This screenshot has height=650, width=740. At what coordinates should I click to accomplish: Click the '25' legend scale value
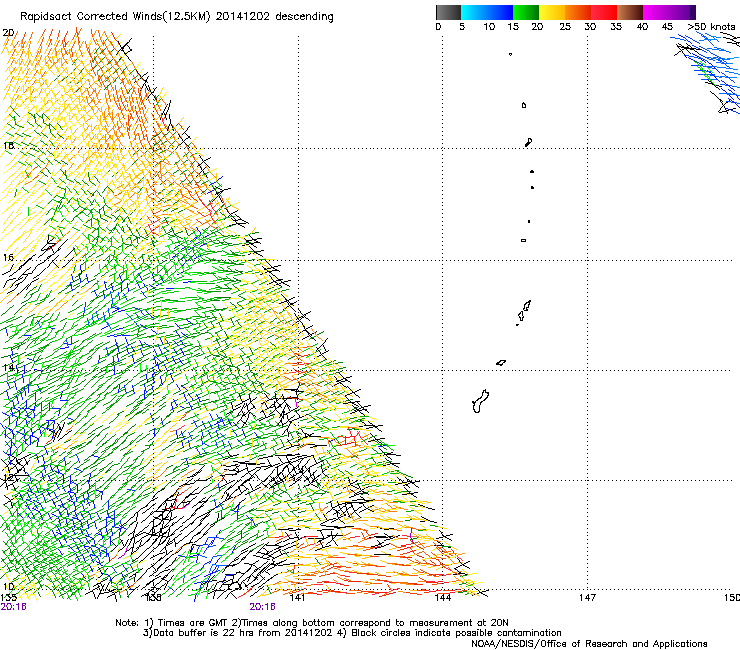tap(565, 27)
